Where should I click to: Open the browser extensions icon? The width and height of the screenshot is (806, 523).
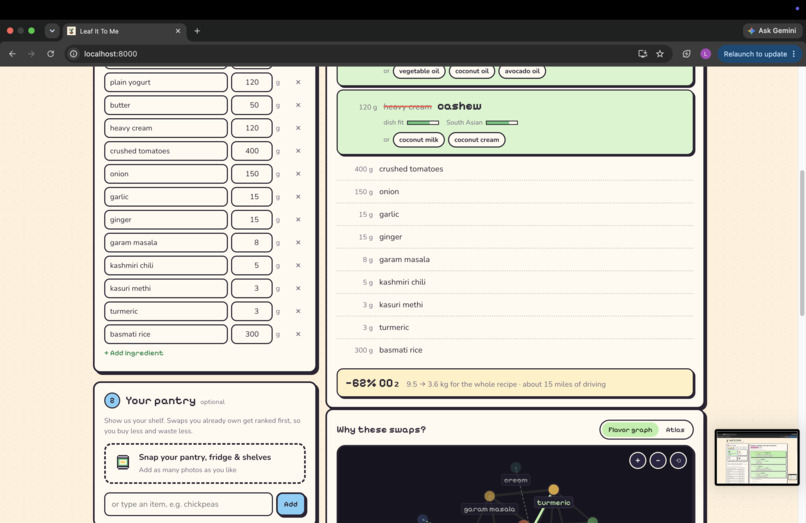pos(686,53)
